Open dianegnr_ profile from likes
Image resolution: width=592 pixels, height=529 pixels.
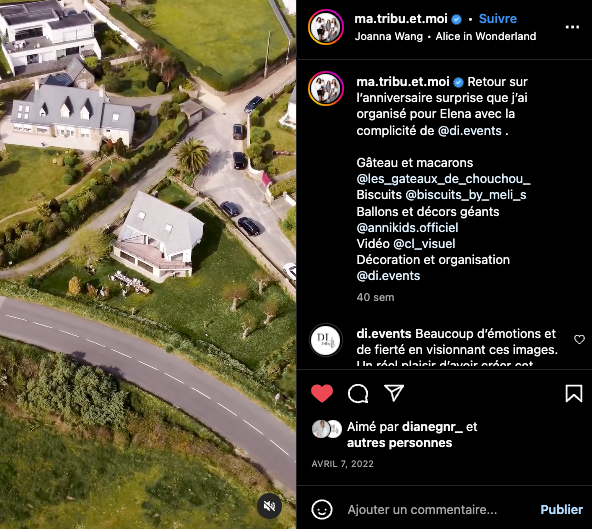click(x=432, y=427)
